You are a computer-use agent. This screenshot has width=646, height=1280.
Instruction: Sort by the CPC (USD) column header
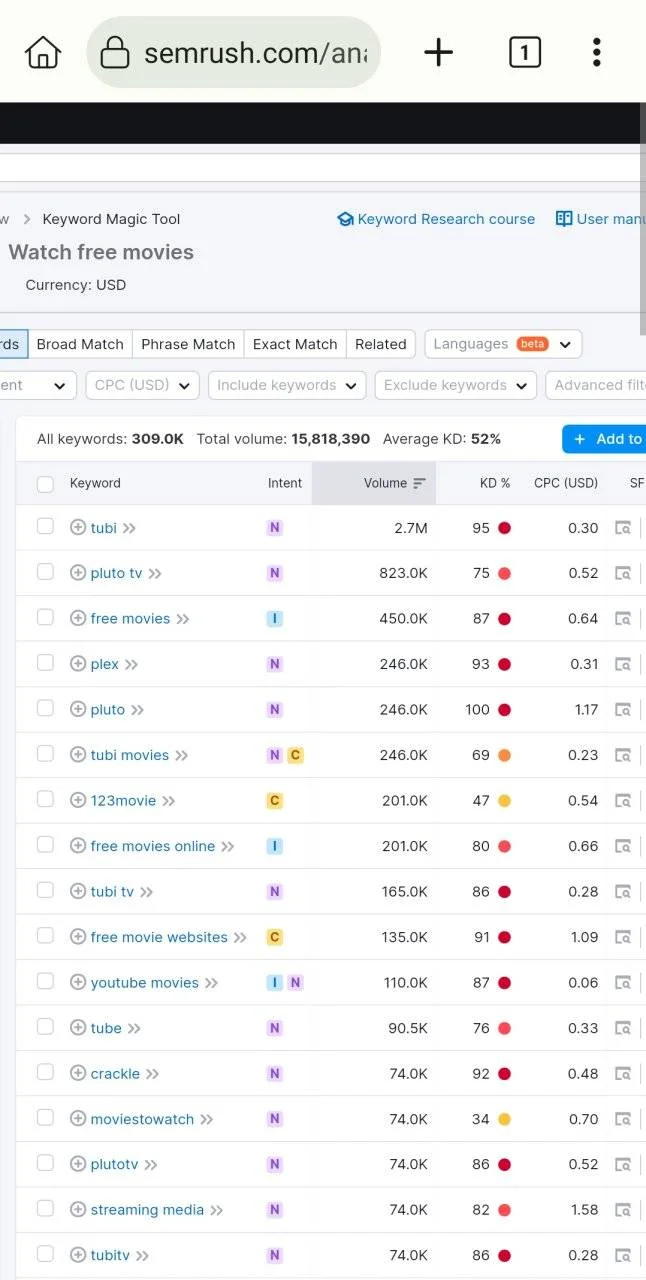coord(566,483)
